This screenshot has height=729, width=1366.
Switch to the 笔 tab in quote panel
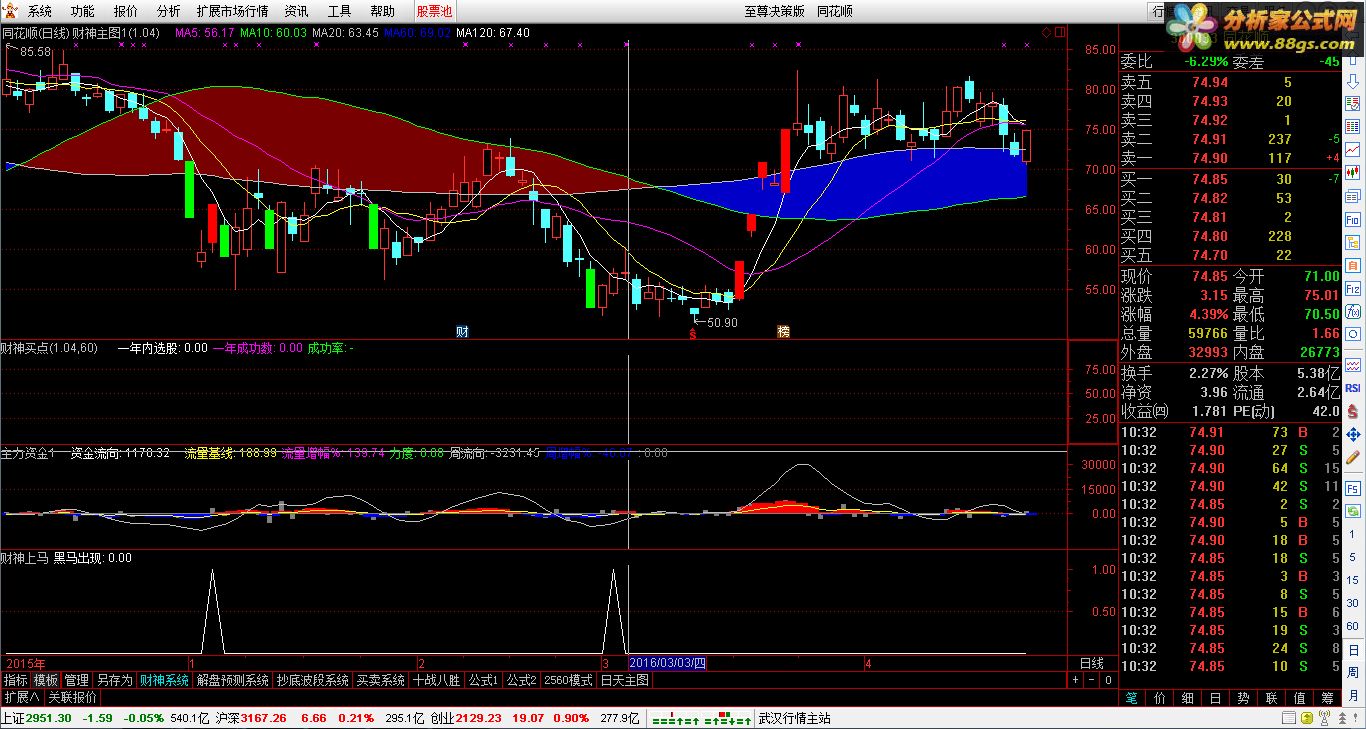[x=1132, y=698]
